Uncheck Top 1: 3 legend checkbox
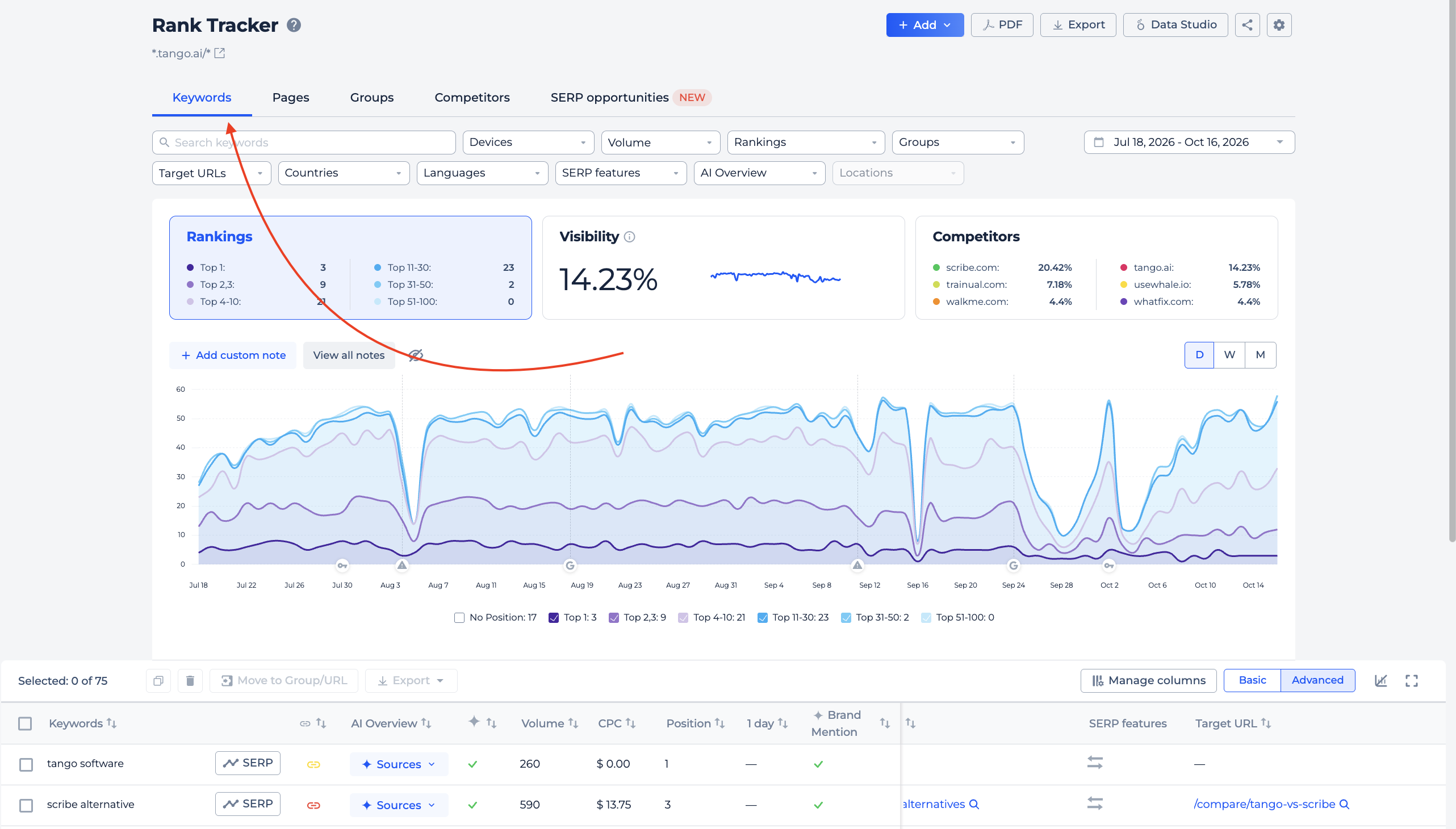The height and width of the screenshot is (829, 1456). coord(554,618)
